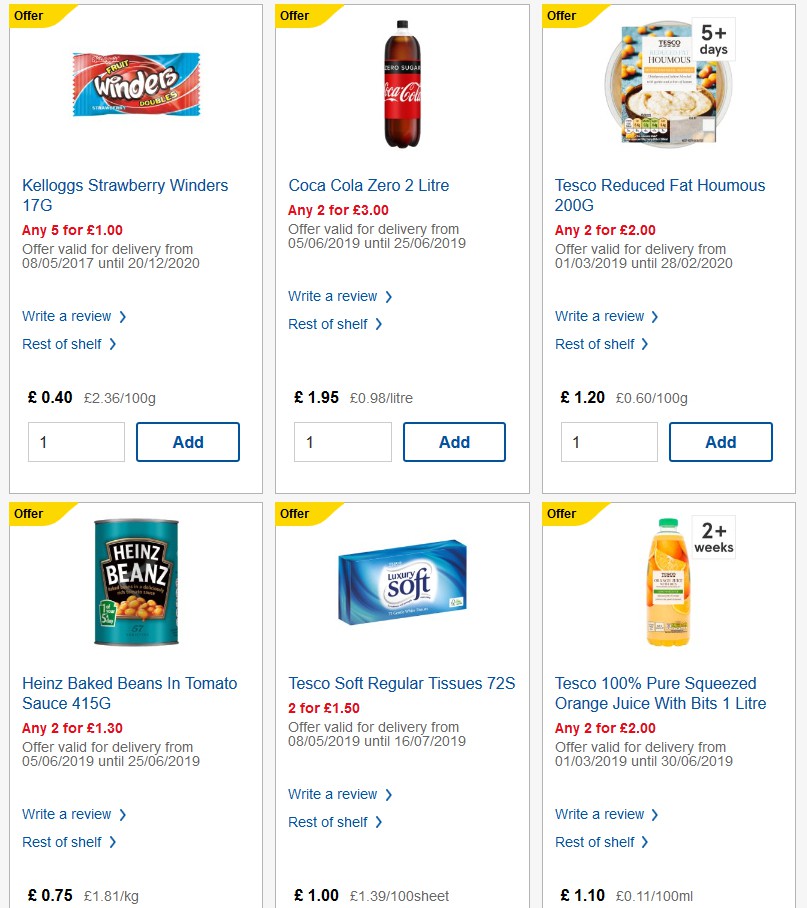Viewport: 807px width, 908px height.
Task: Expand Write a review for Heinz Baked Beans
Action: tap(68, 814)
